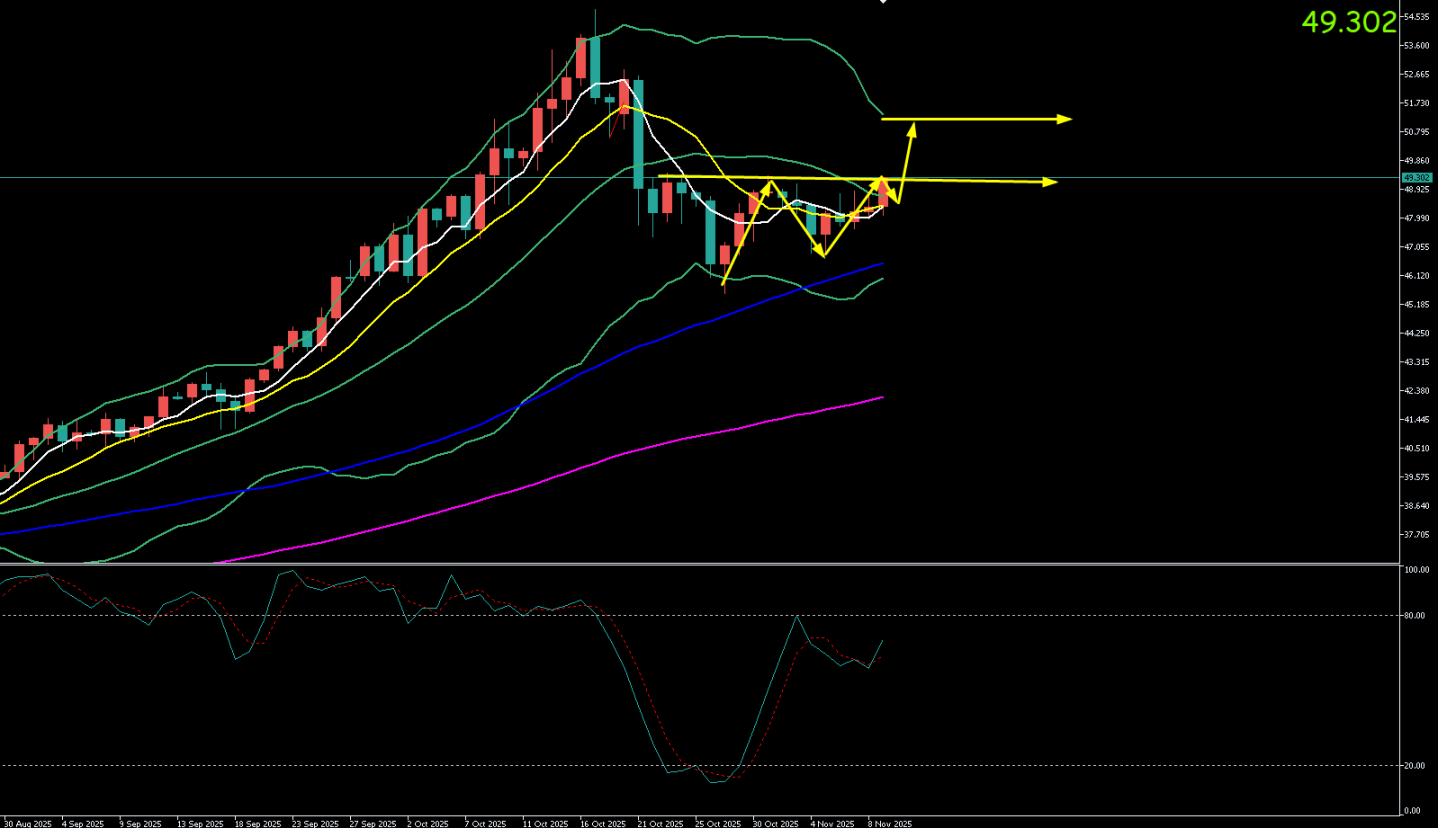1438x828 pixels.
Task: Click the 30 Aug 2025 date label
Action: coord(27,823)
